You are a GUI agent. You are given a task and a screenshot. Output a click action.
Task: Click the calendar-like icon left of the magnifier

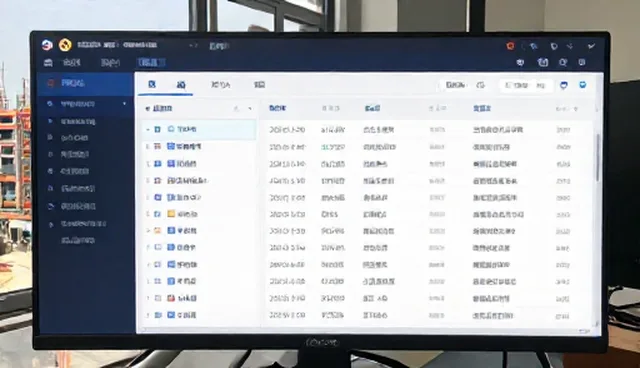[x=542, y=62]
